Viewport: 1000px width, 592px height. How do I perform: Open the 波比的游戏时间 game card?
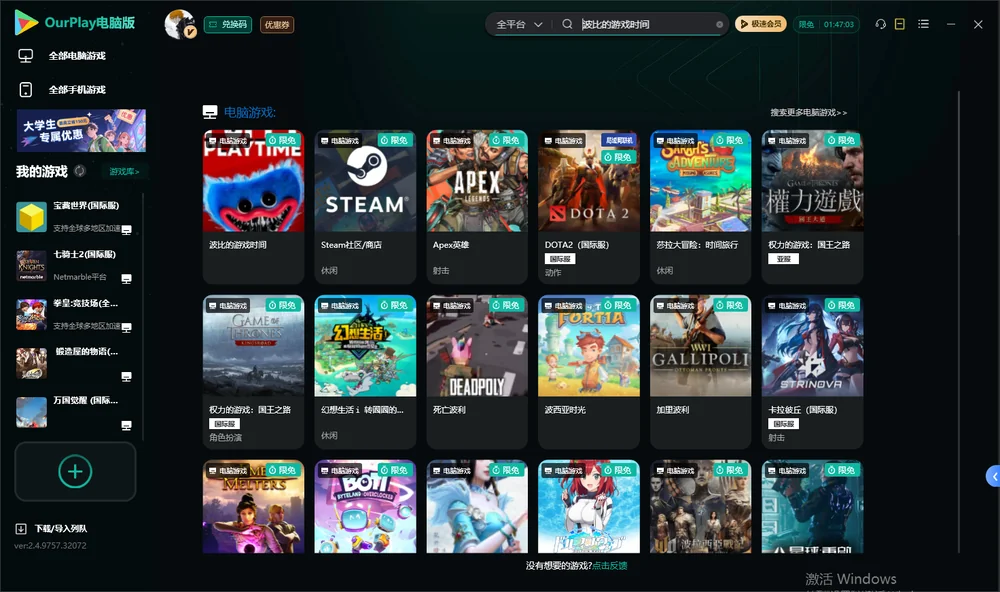tap(253, 207)
